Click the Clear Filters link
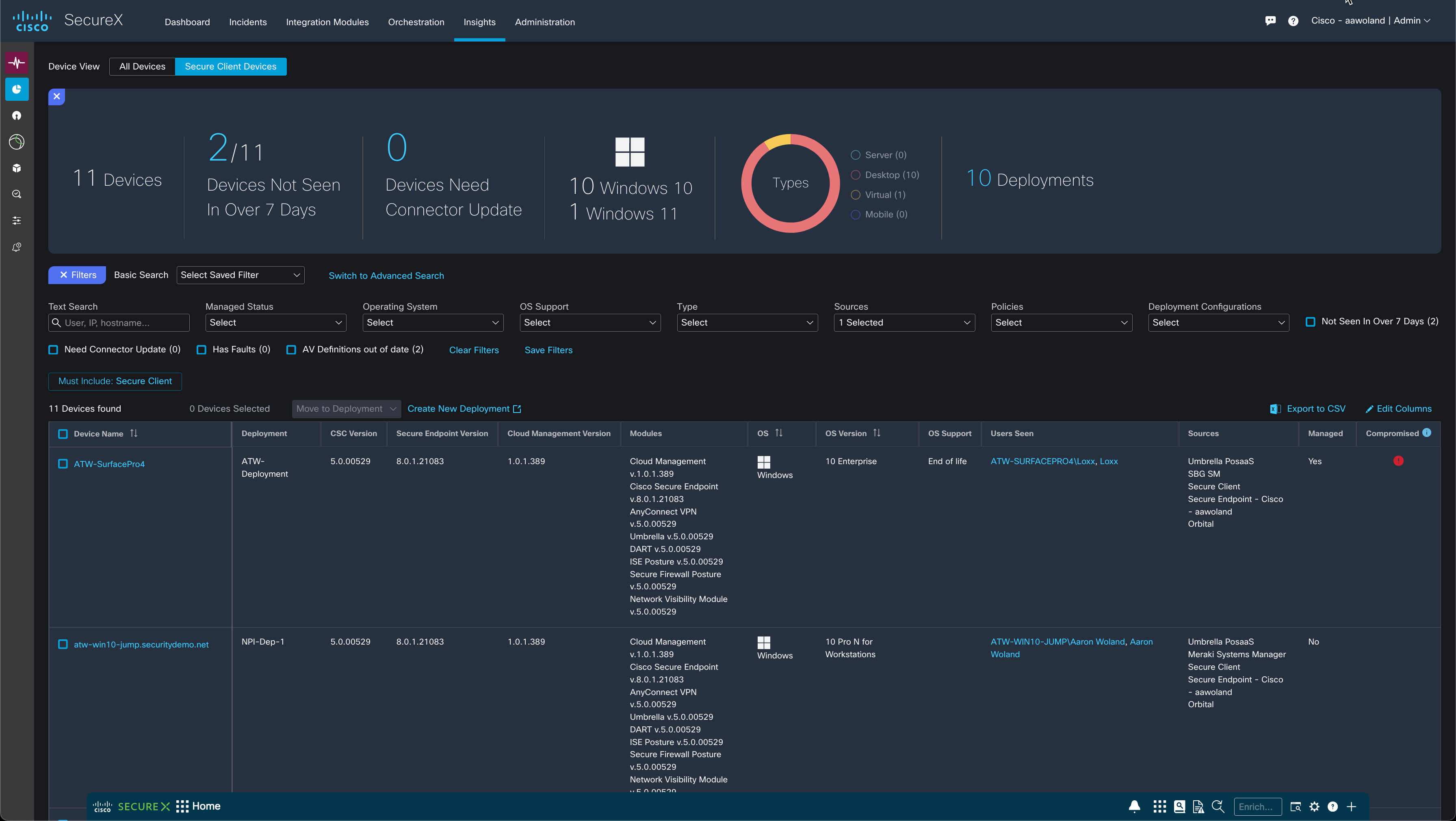Screen dimensions: 1456x821 click(x=474, y=350)
